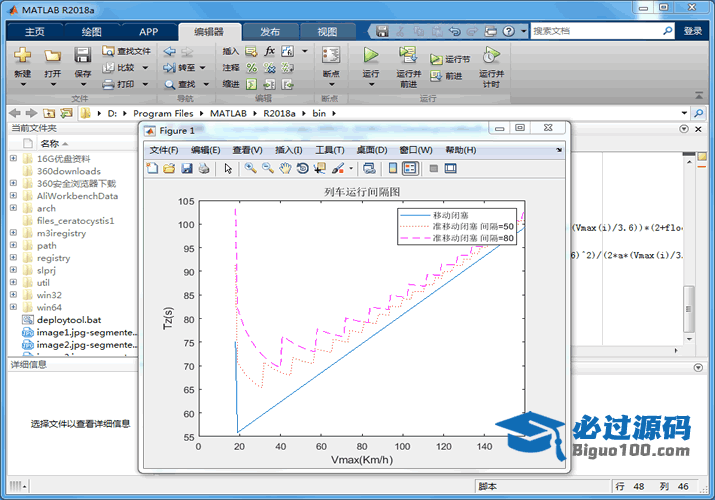Image resolution: width=715 pixels, height=500 pixels.
Task: Click the MATLAB segment in the address path
Action: 228,113
